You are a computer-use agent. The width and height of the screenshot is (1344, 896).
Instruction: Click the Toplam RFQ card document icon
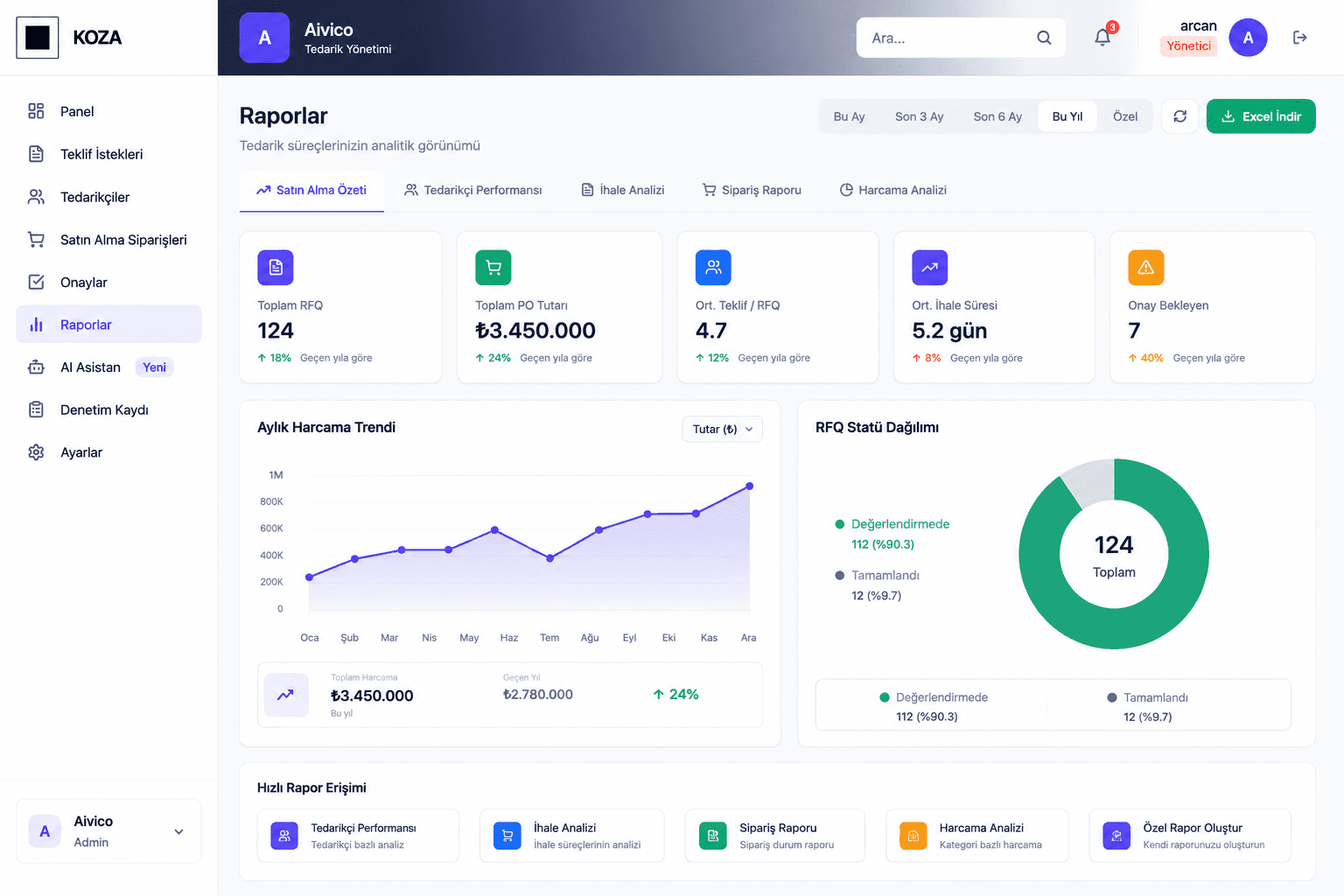(276, 268)
